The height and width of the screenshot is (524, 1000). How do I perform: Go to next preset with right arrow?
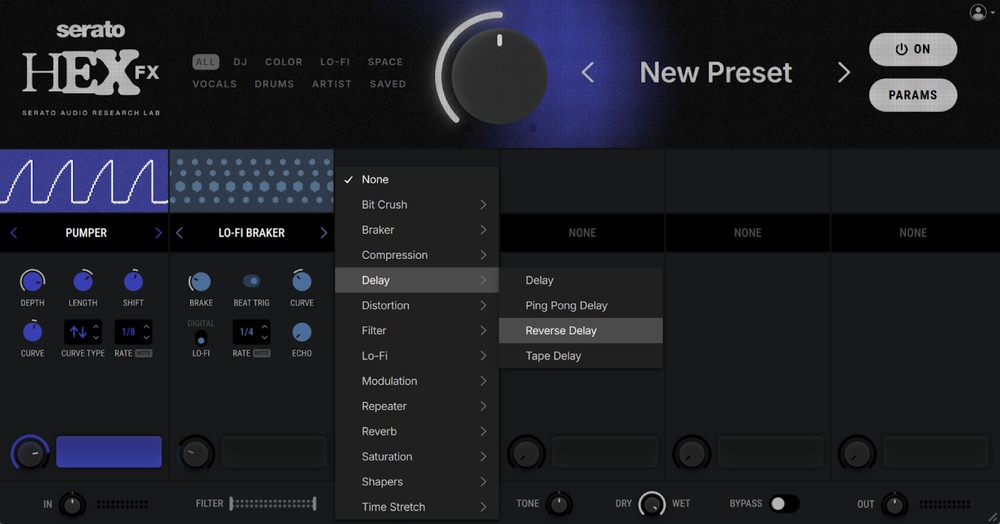click(843, 73)
